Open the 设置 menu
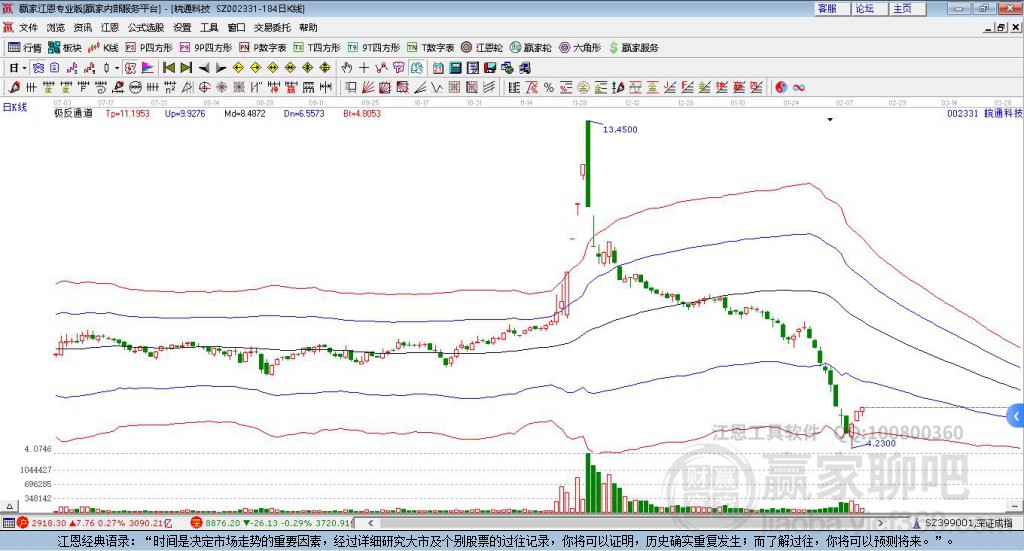Viewport: 1024px width, 551px height. (182, 27)
